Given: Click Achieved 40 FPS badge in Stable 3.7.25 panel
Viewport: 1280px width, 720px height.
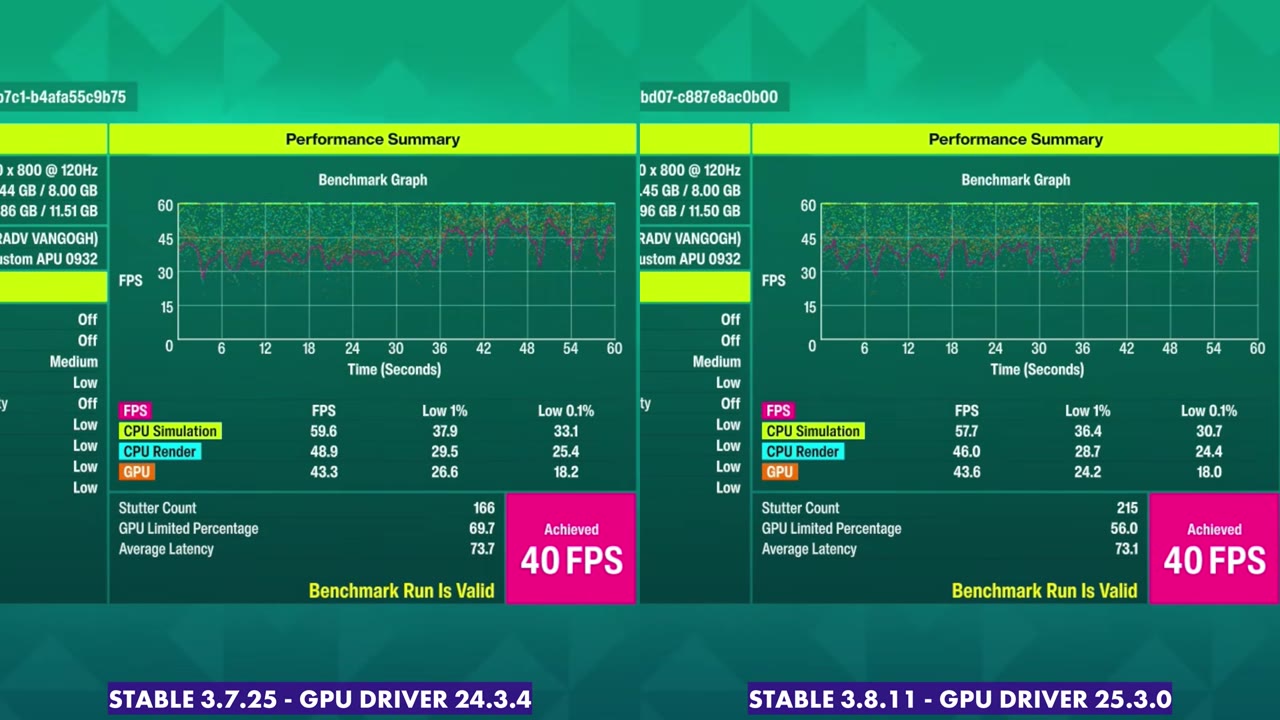Looking at the screenshot, I should 571,549.
